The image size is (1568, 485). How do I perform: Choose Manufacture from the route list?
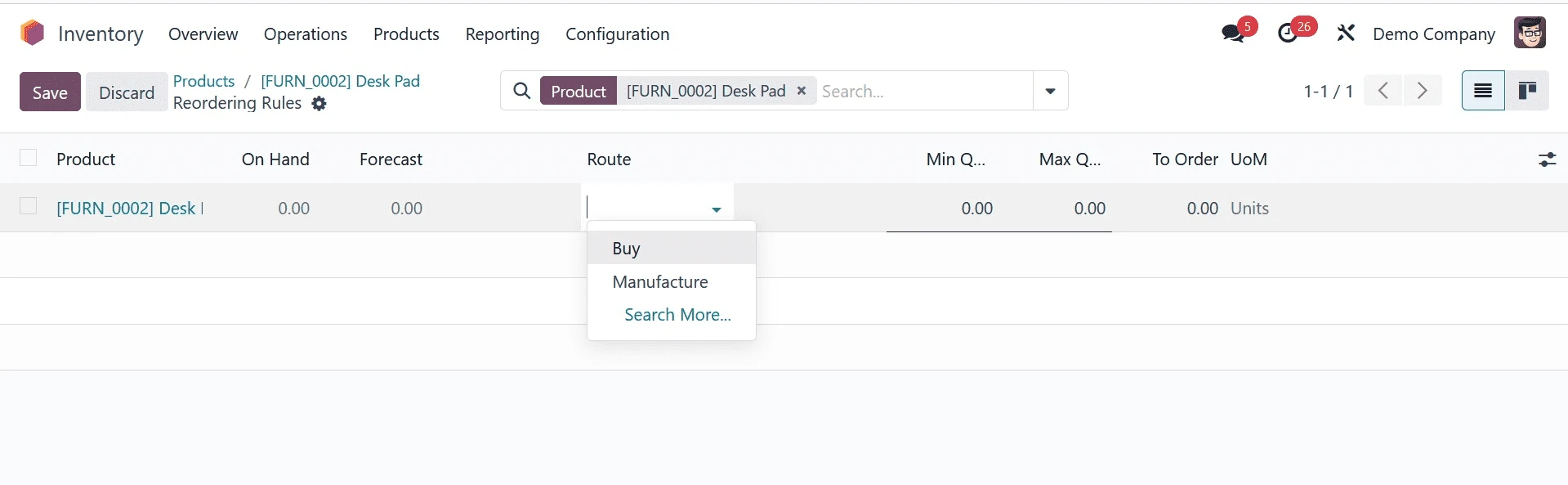tap(672, 281)
